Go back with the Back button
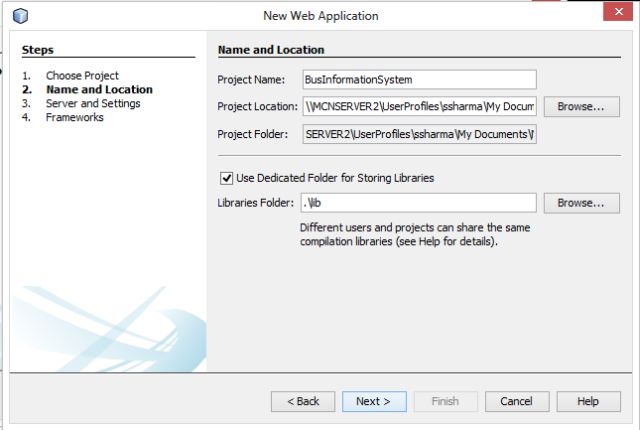The height and width of the screenshot is (430, 640). coord(303,401)
